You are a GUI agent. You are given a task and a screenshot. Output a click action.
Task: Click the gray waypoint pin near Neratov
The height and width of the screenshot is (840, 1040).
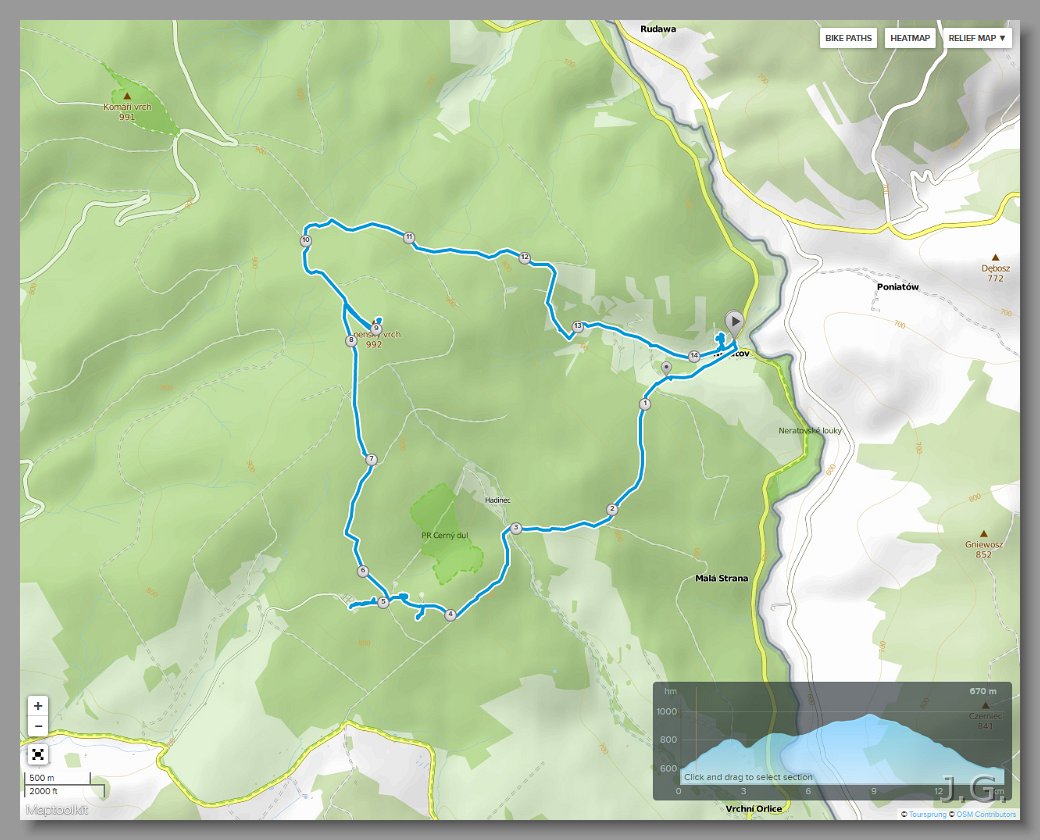click(667, 368)
